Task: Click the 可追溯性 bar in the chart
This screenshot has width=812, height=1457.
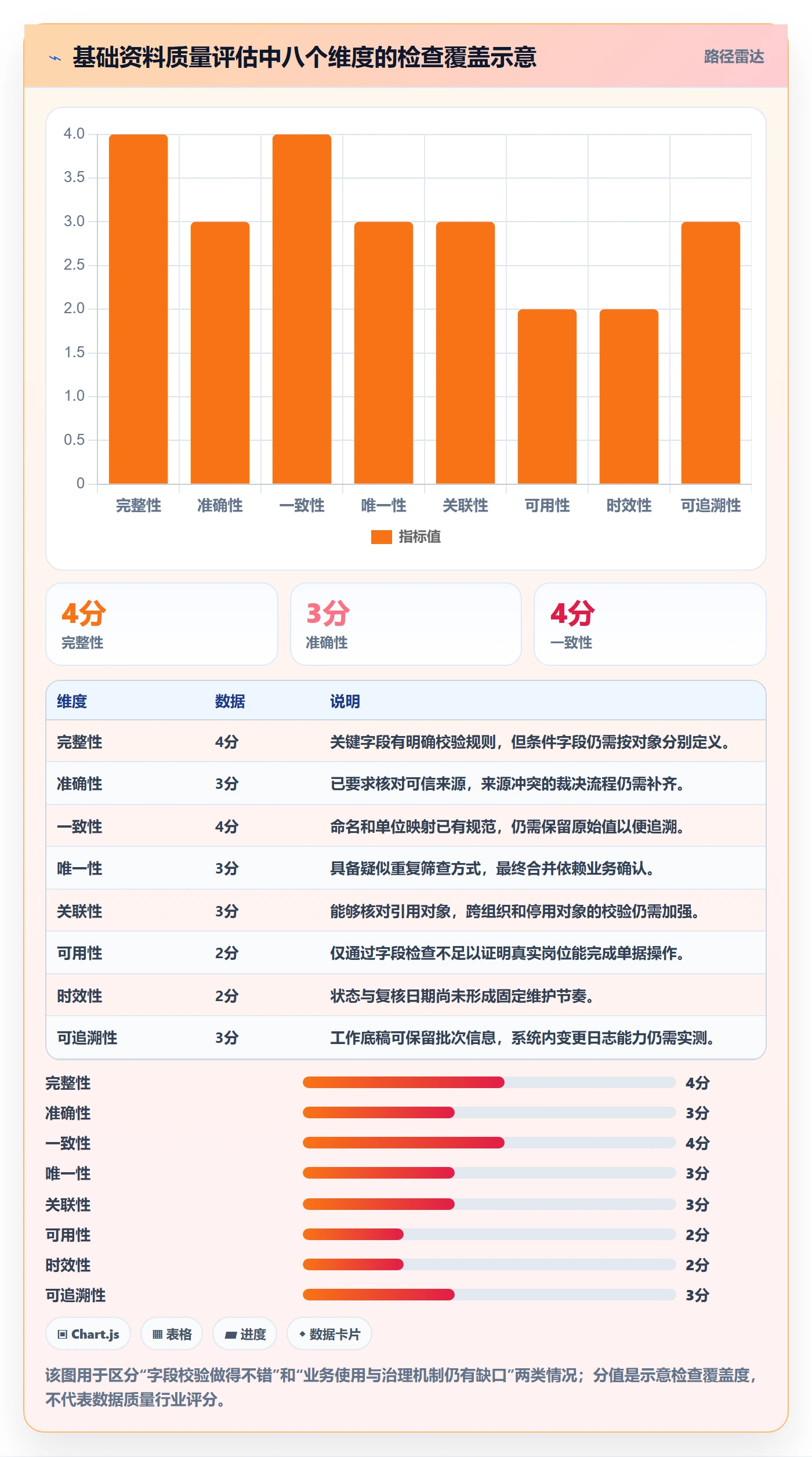Action: coord(711,353)
